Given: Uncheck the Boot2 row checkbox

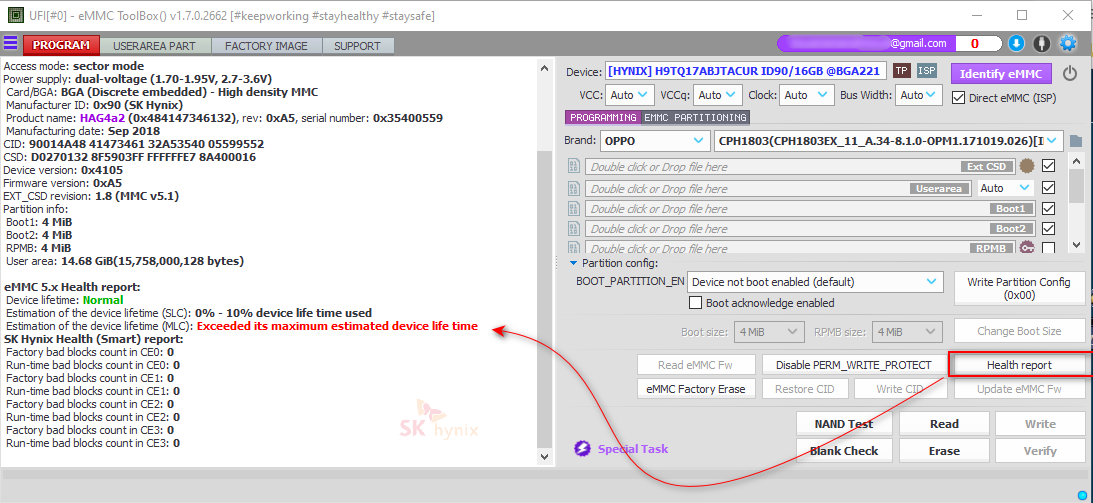Looking at the screenshot, I should pyautogui.click(x=1048, y=229).
